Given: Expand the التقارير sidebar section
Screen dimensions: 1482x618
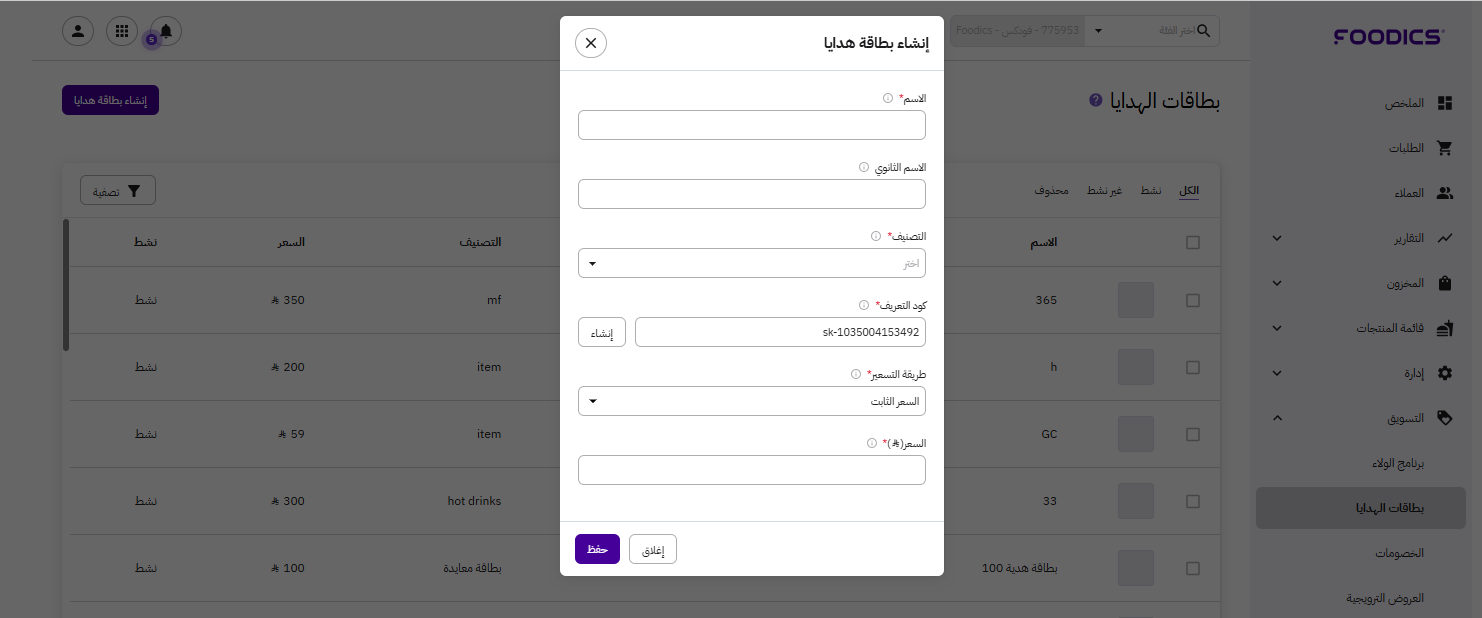Looking at the screenshot, I should coord(1277,238).
